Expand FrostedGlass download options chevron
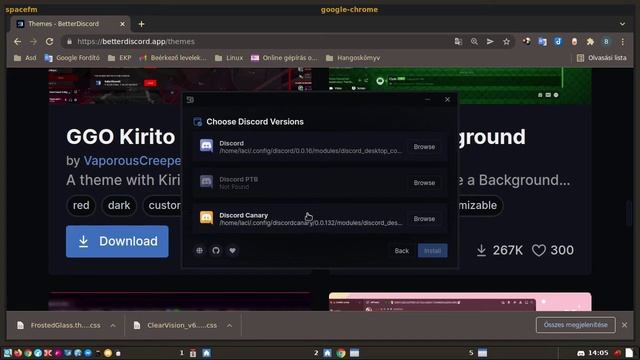The height and width of the screenshot is (360, 640). 113,325
